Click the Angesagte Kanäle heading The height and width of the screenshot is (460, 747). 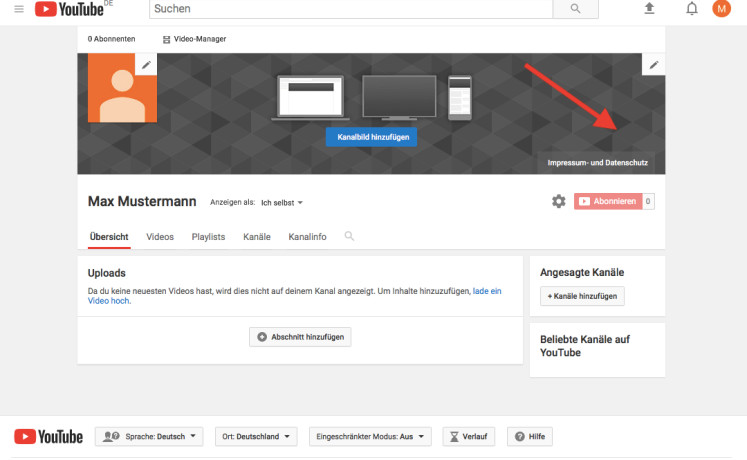(x=582, y=272)
